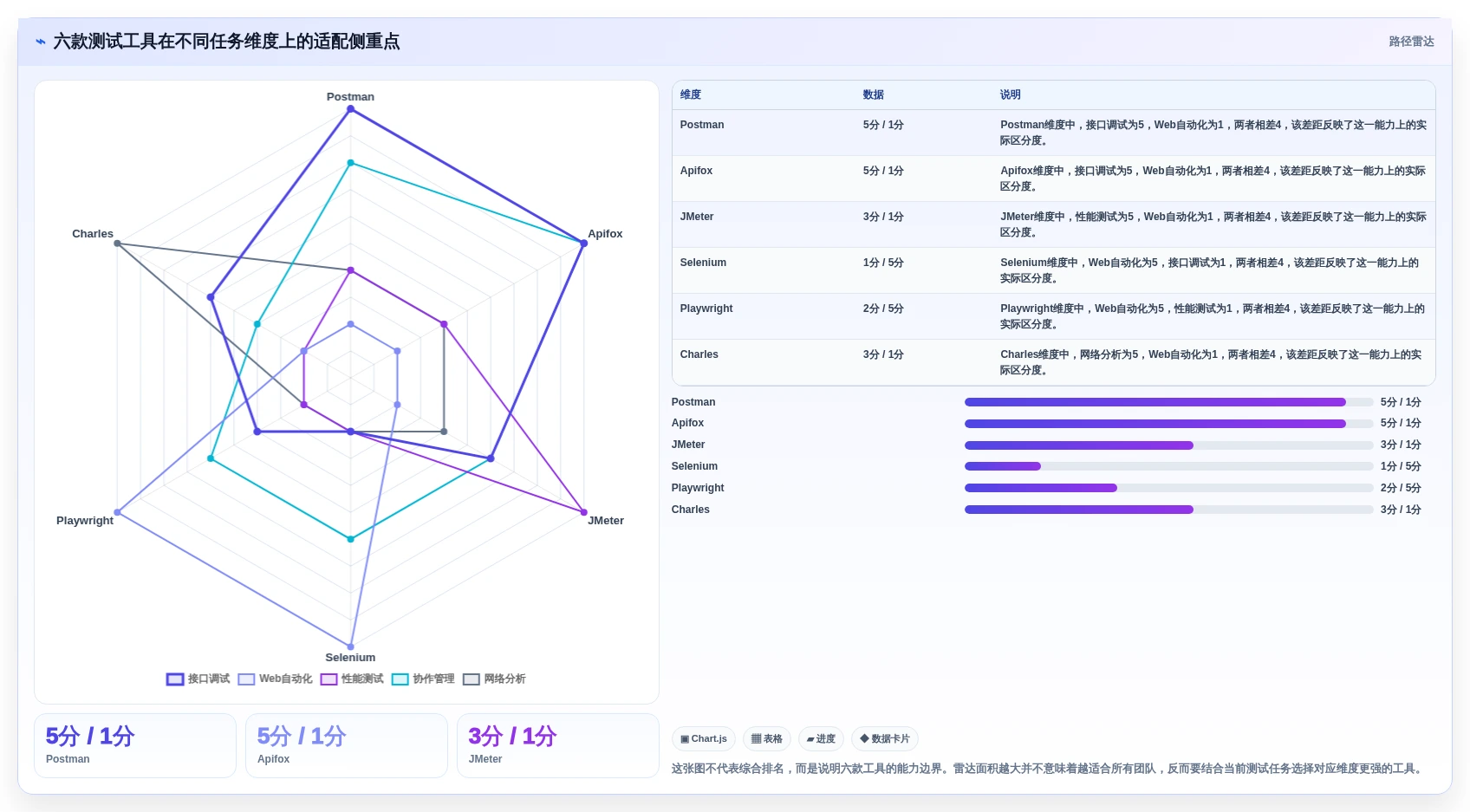
Task: Click the Postman progress bar
Action: [1169, 402]
